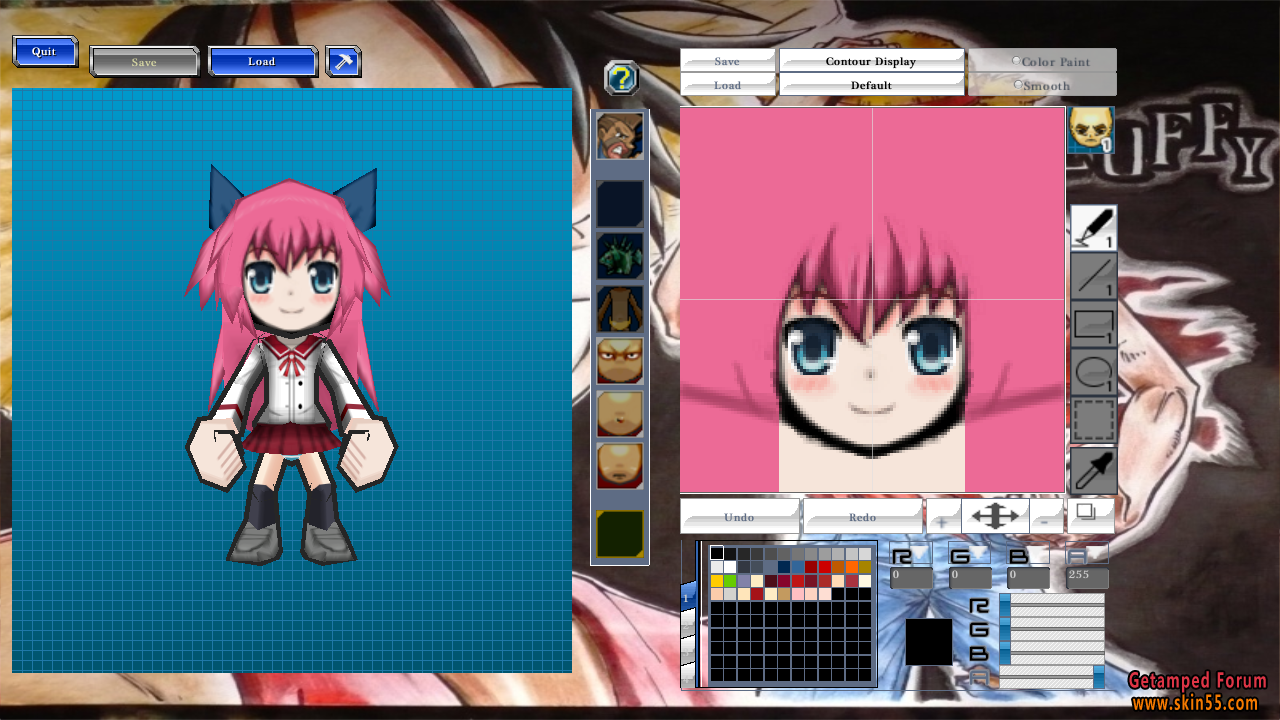1280x720 pixels.
Task: Select the straight line tool
Action: coord(1093,276)
